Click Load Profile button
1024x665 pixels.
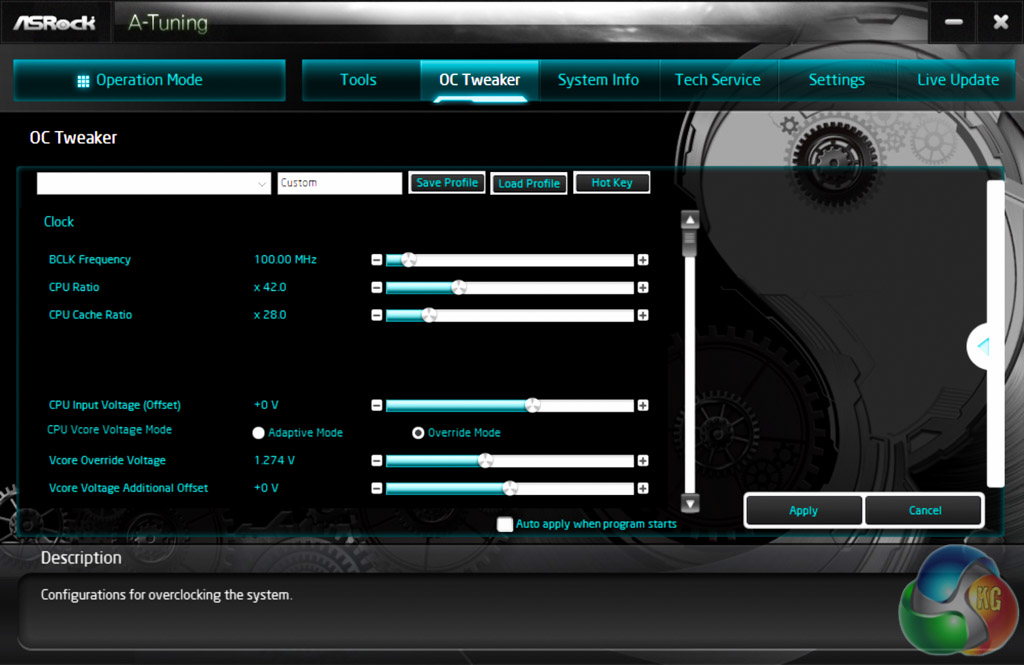pos(529,184)
